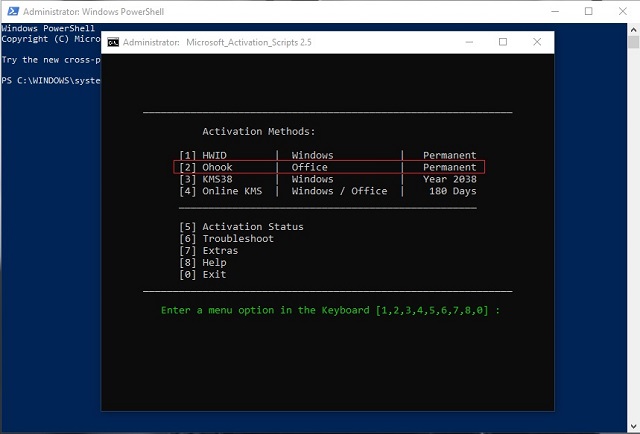The width and height of the screenshot is (640, 434).
Task: Click the 'PS C:\WINDOWS\syste' prompt in PowerShell
Action: pos(51,80)
